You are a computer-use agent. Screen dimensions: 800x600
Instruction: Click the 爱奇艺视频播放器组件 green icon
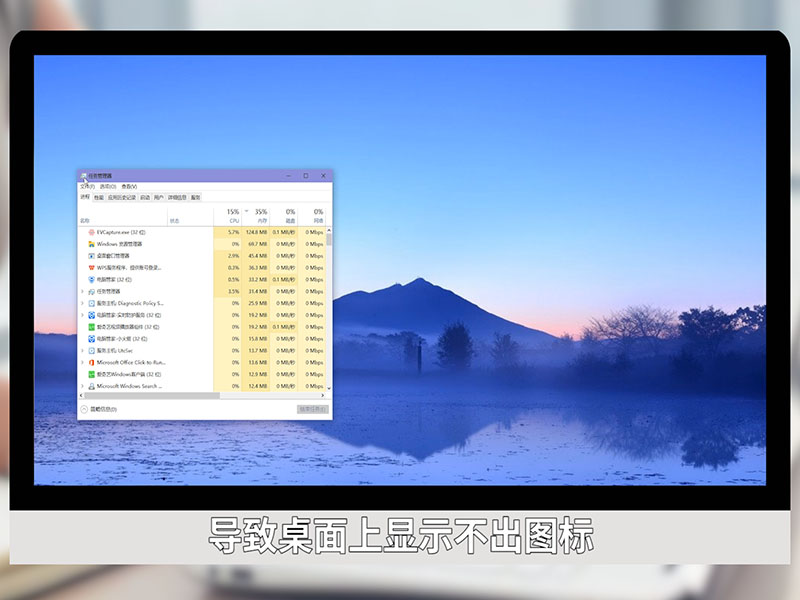[x=91, y=327]
